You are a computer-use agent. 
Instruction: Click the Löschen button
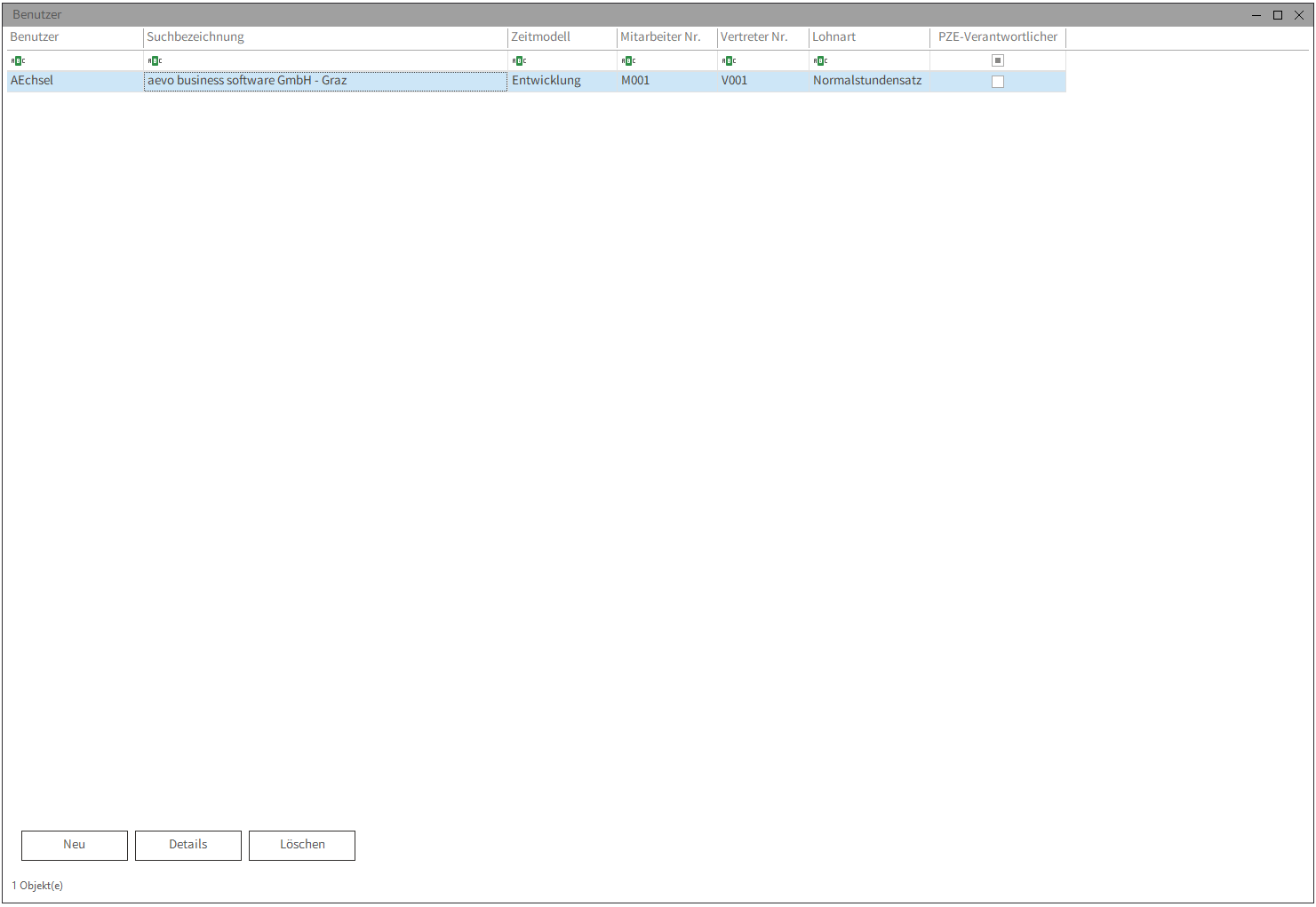(302, 846)
